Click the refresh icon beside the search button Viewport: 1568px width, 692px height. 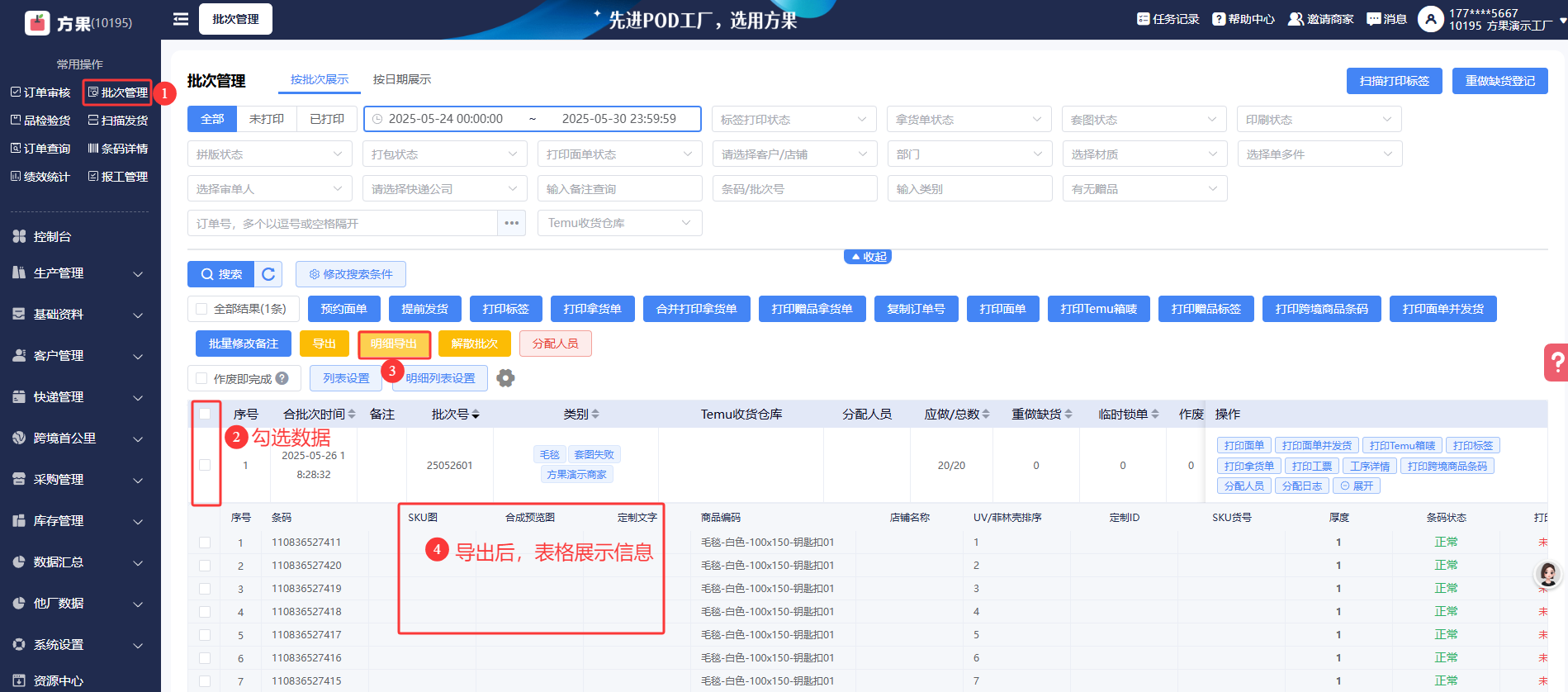[x=268, y=274]
